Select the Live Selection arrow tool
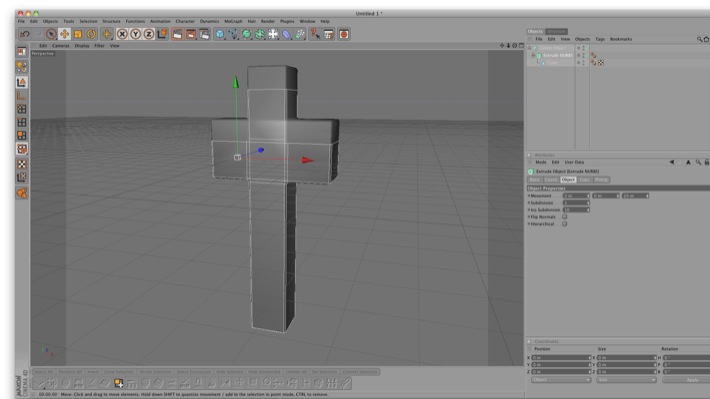The height and width of the screenshot is (399, 710). coord(51,34)
